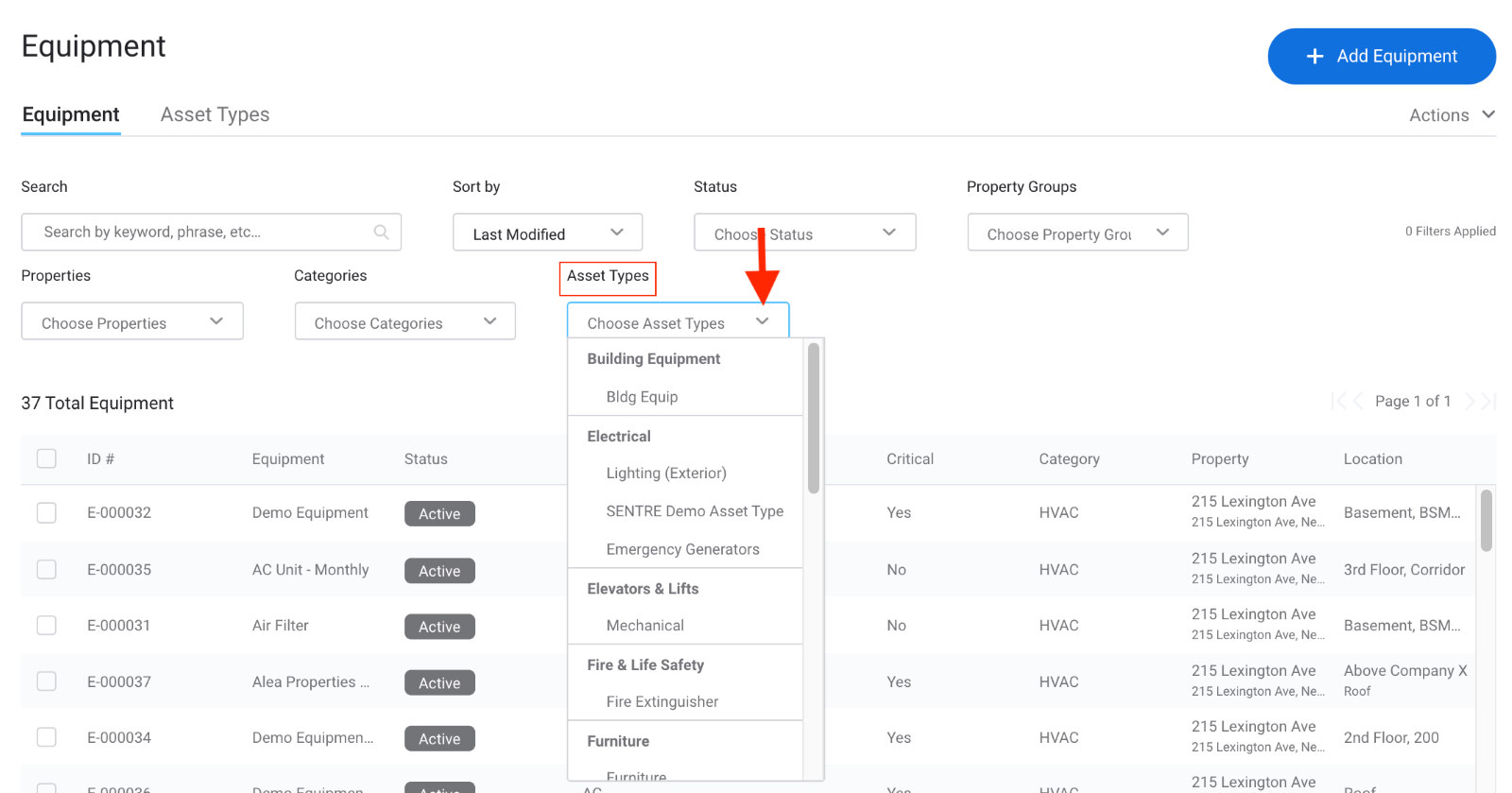Click the plus icon in Add Equipment
The image size is (1512, 793).
click(x=1314, y=57)
